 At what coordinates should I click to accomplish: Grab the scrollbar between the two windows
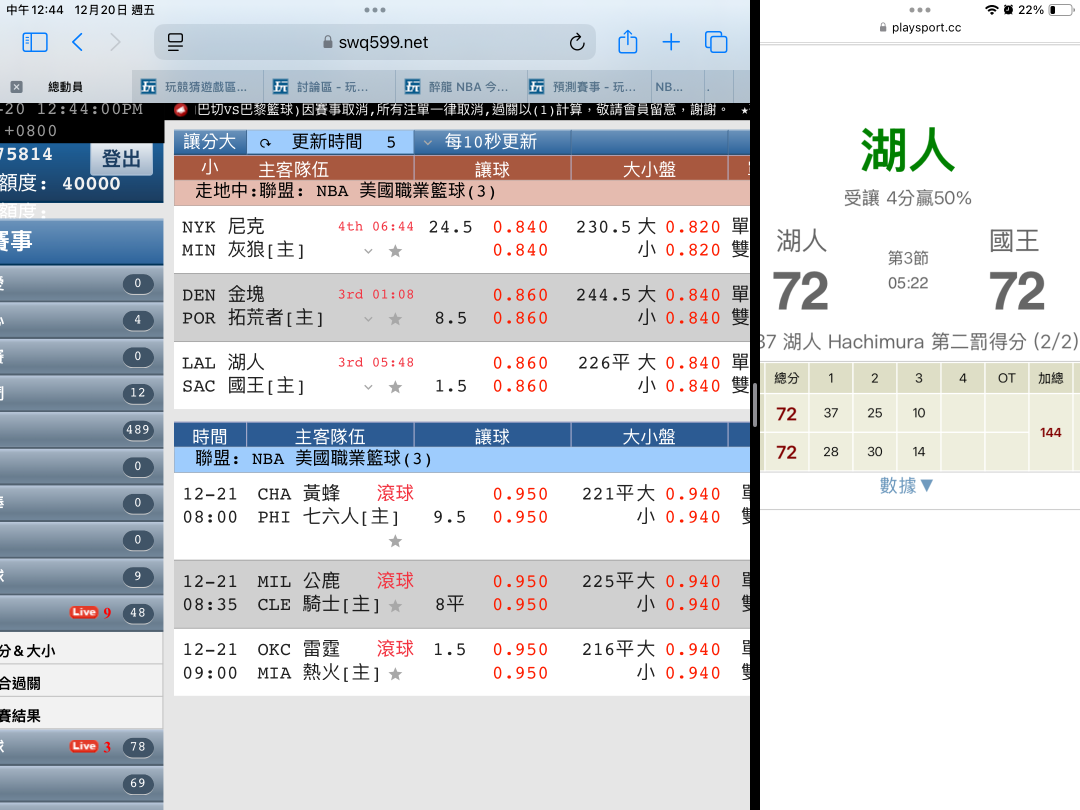[x=755, y=405]
